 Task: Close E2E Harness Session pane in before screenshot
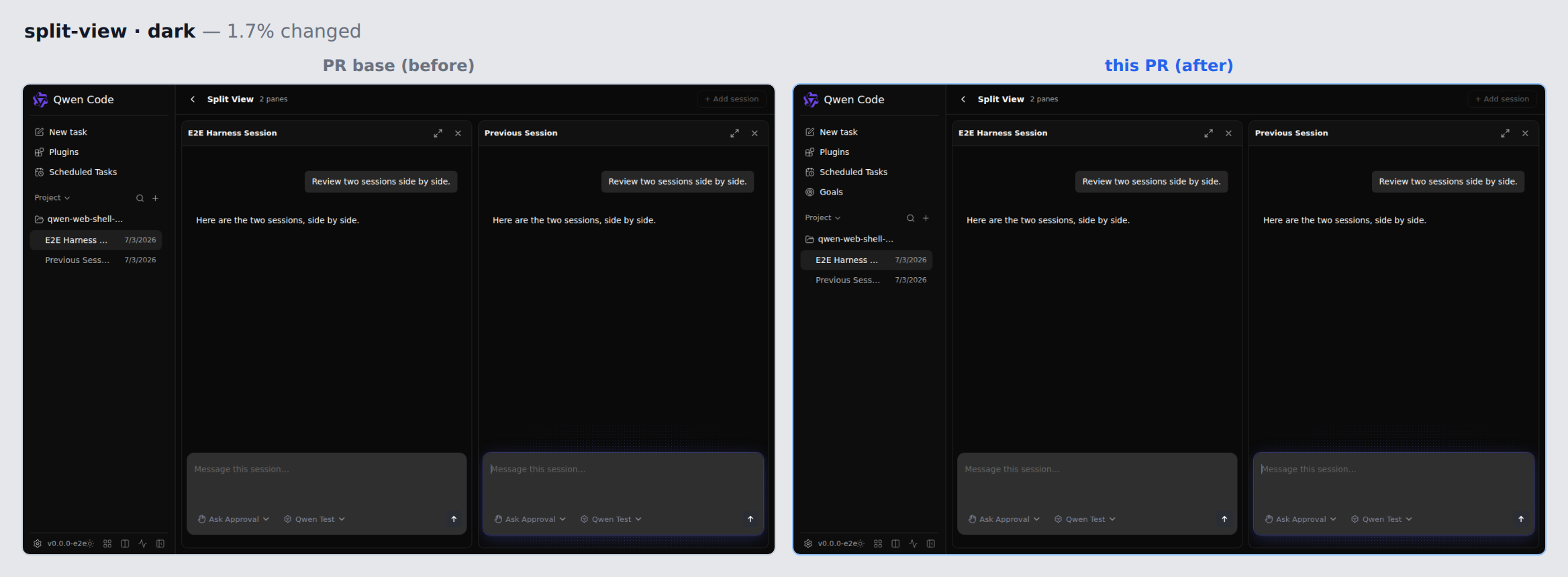coord(458,134)
